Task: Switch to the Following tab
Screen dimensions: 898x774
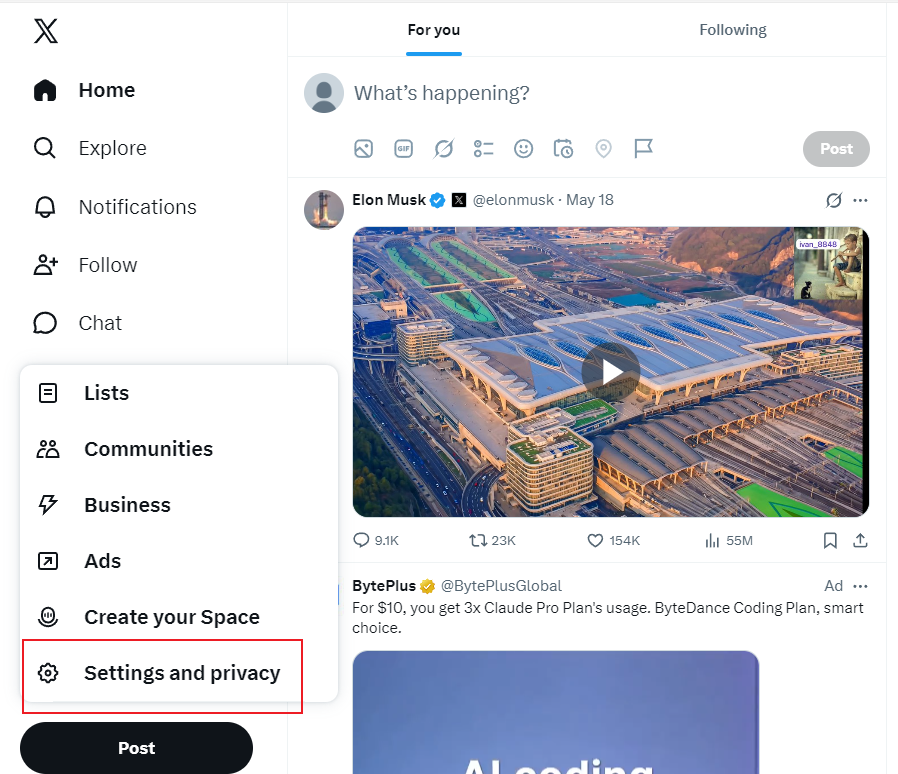Action: click(732, 30)
